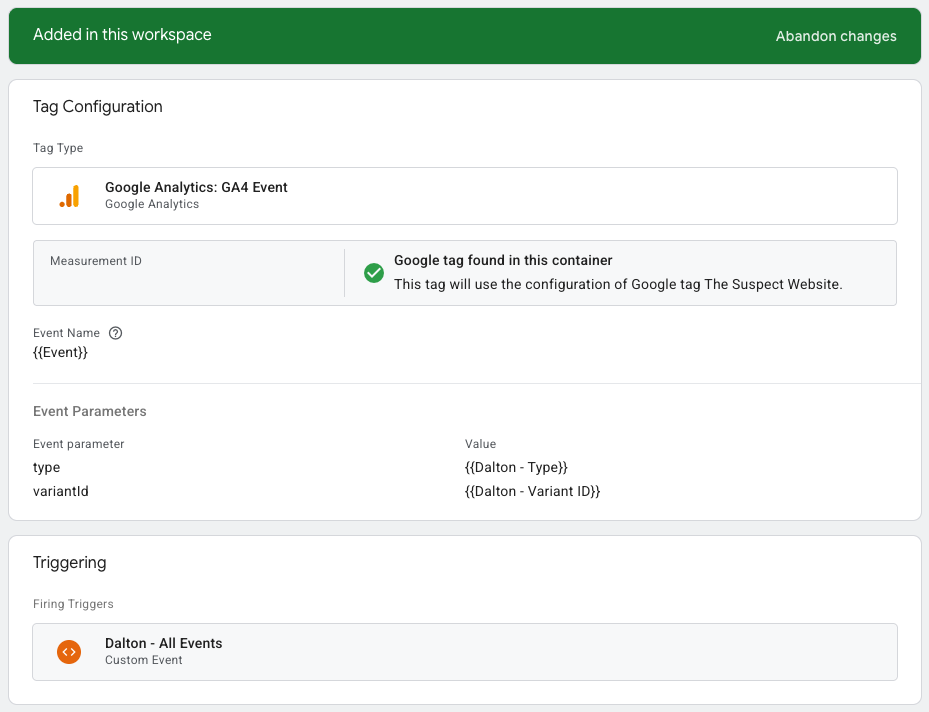Click the Tag Configuration heading
The image size is (929, 712).
pos(98,107)
